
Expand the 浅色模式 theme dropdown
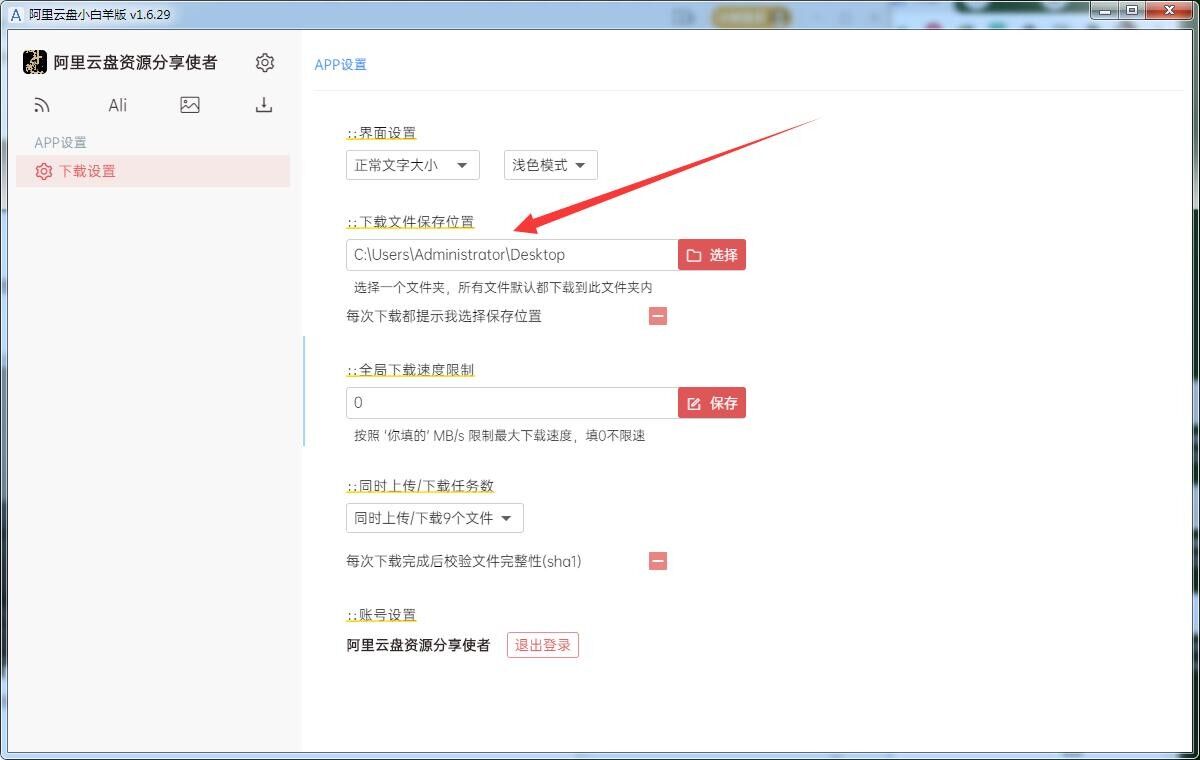click(x=550, y=165)
